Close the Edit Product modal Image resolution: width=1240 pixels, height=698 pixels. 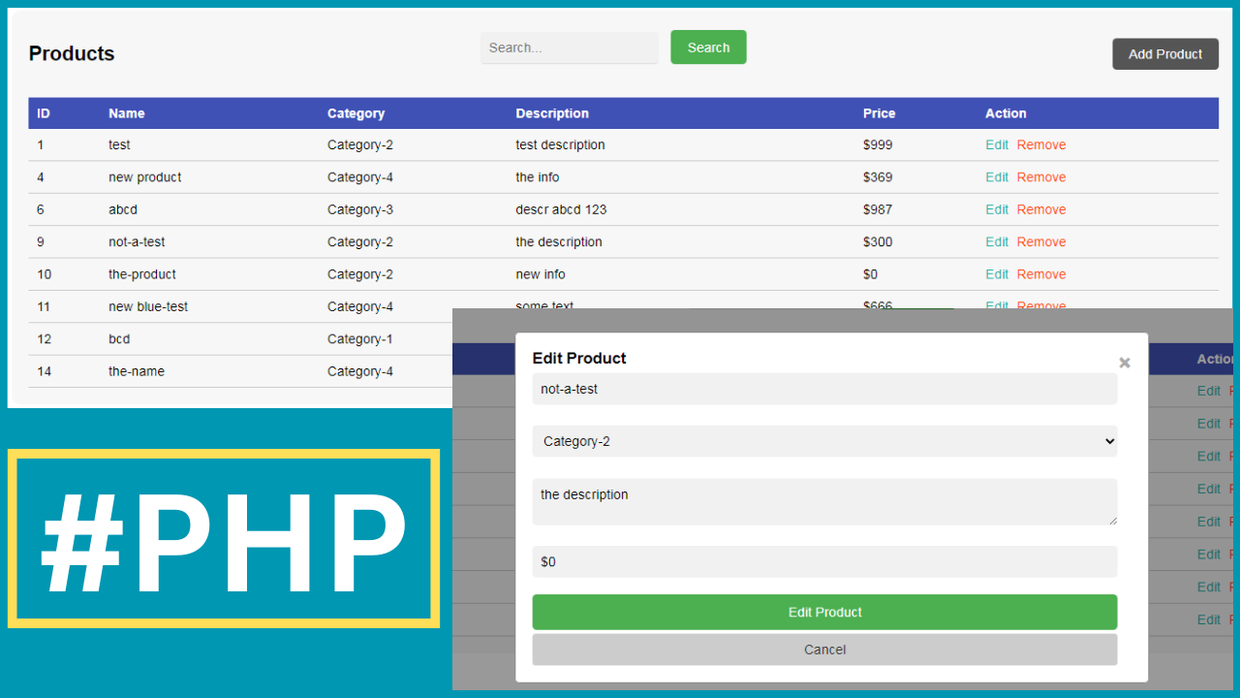(x=1124, y=362)
